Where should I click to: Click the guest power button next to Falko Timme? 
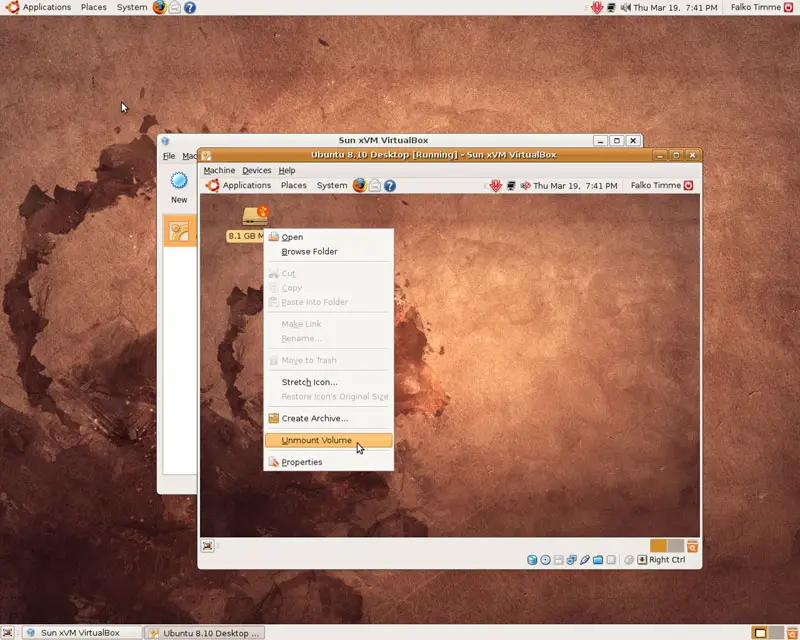[x=688, y=185]
